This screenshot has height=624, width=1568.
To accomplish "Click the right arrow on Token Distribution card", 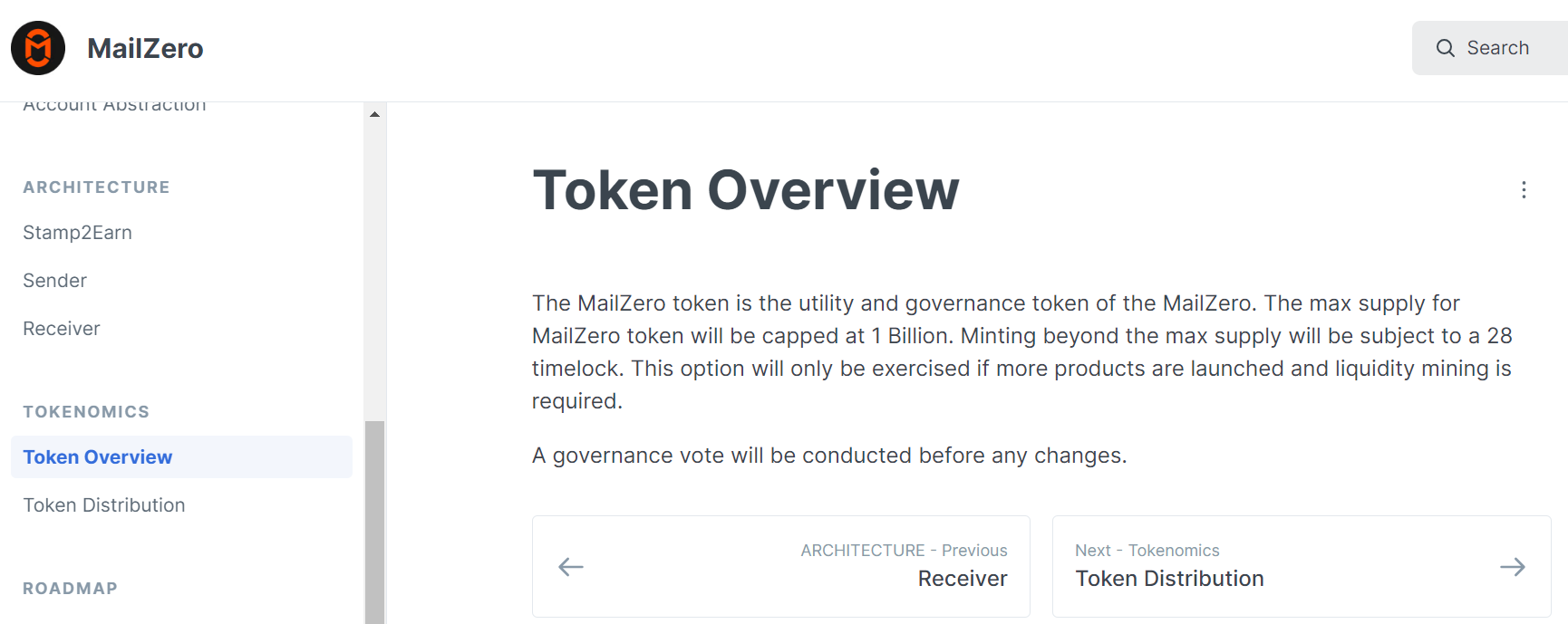I will 1512,566.
